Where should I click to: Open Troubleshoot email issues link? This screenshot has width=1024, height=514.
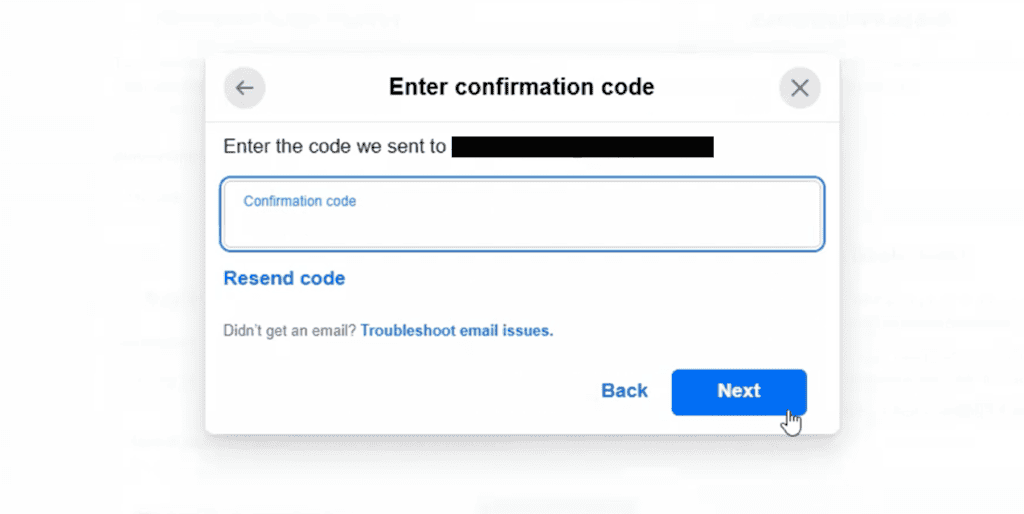[456, 330]
